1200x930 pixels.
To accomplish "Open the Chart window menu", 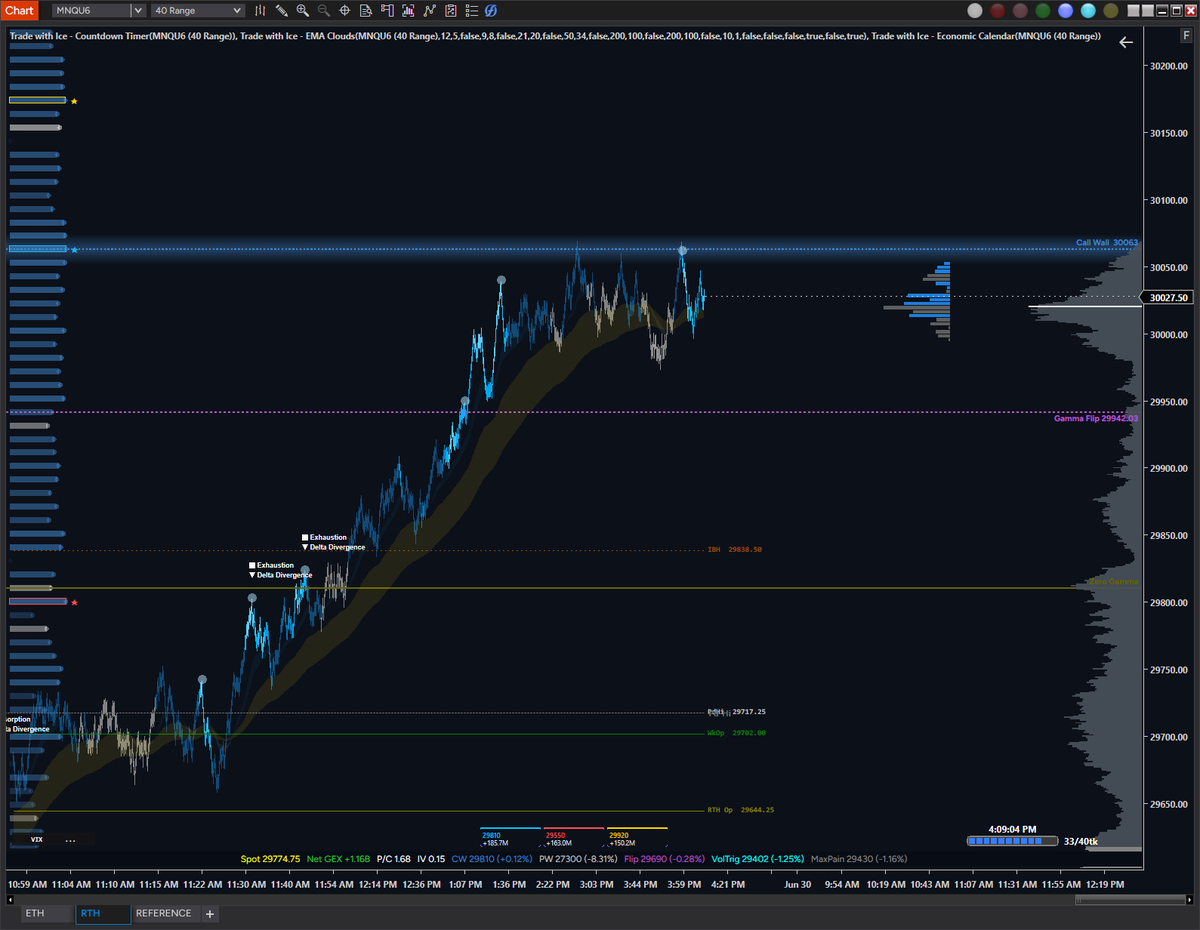I will tap(20, 10).
